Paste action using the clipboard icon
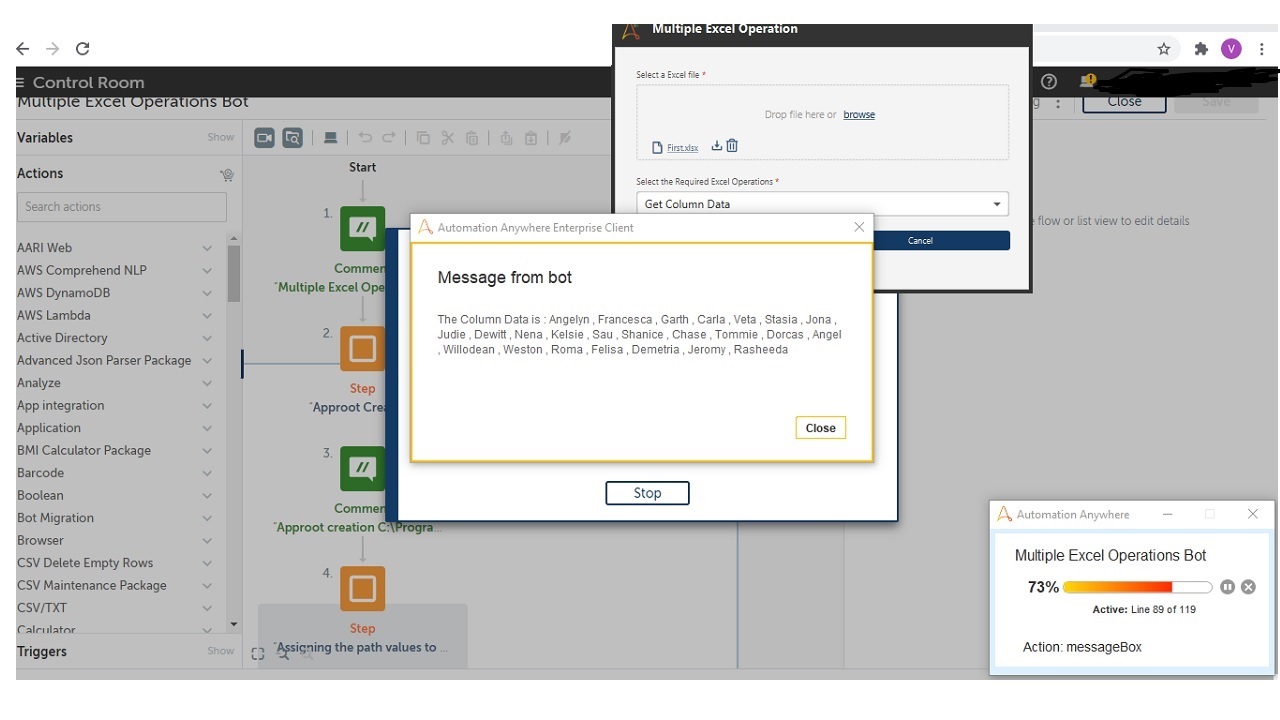Viewport: 1280px width, 720px height. 472,138
